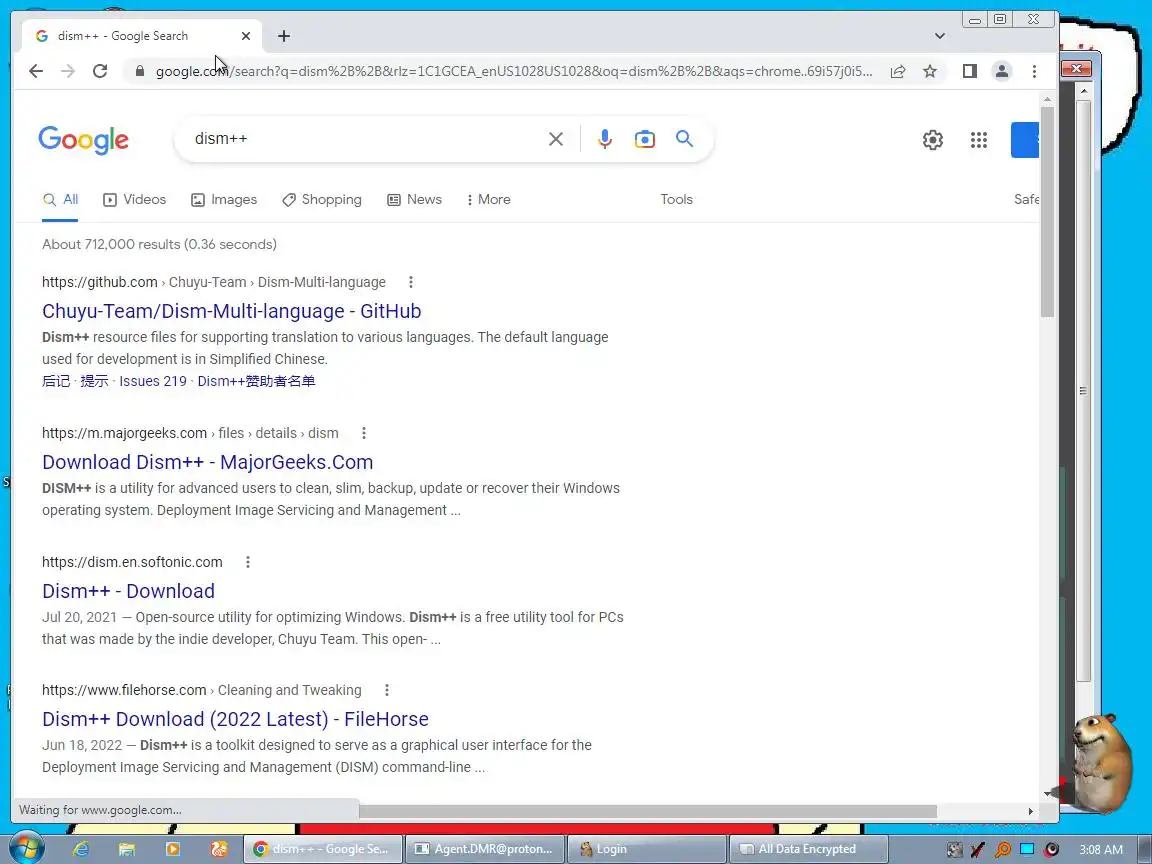1152x864 pixels.
Task: Start a voice search with the microphone
Action: (605, 139)
